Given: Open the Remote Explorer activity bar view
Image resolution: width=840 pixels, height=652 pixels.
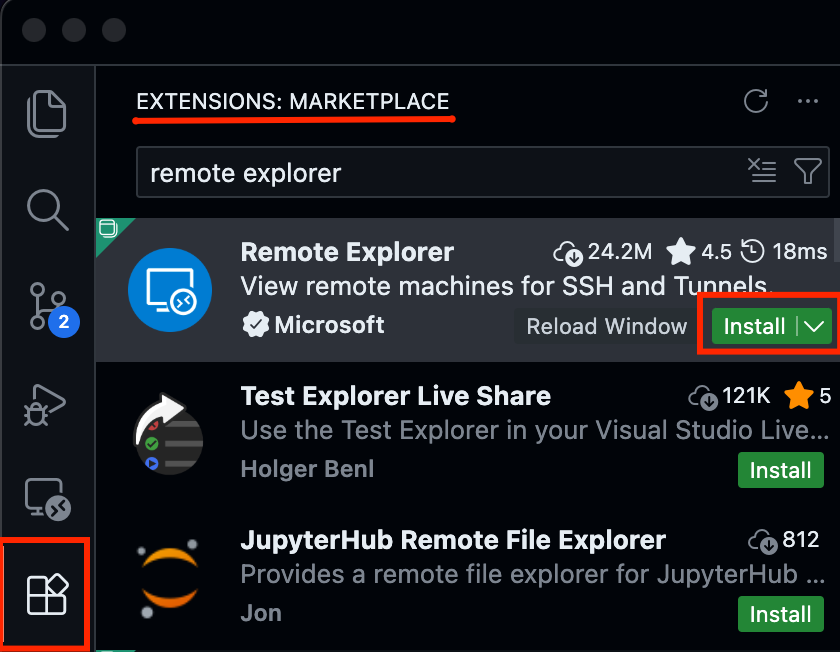Looking at the screenshot, I should click(47, 500).
